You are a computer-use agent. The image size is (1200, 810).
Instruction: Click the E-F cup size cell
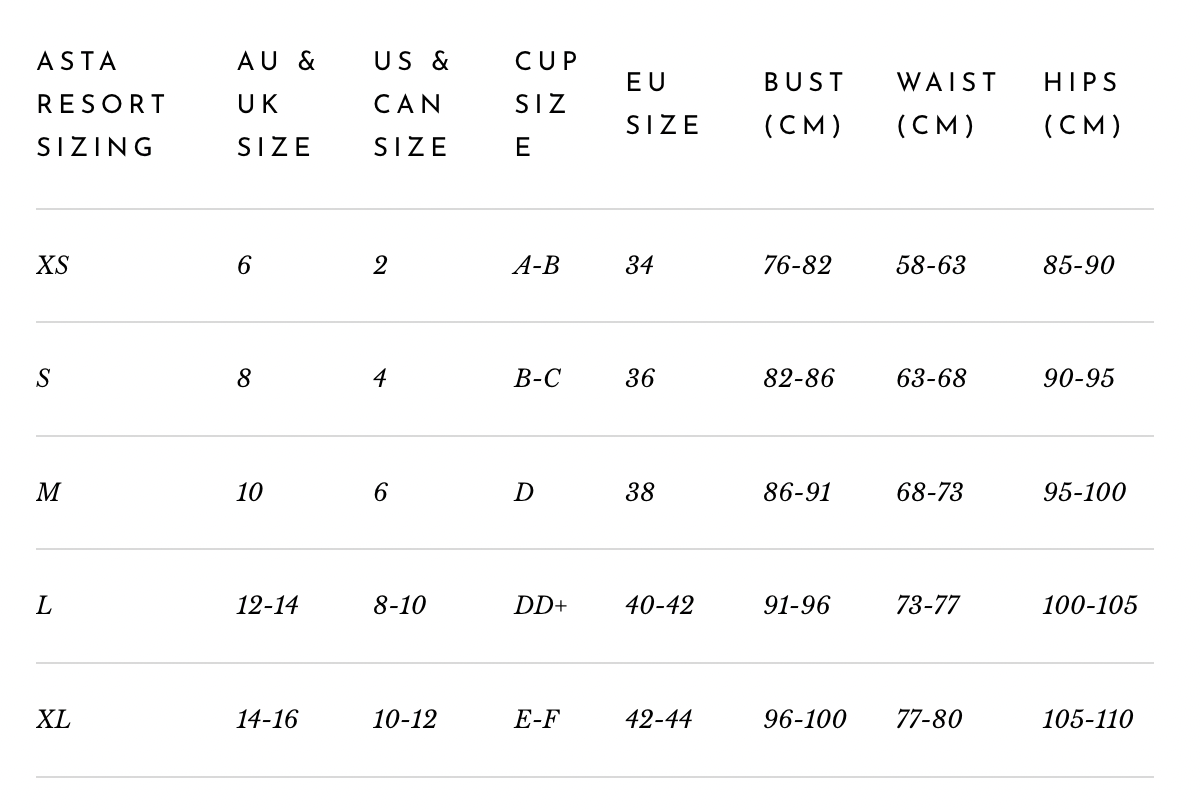(536, 720)
